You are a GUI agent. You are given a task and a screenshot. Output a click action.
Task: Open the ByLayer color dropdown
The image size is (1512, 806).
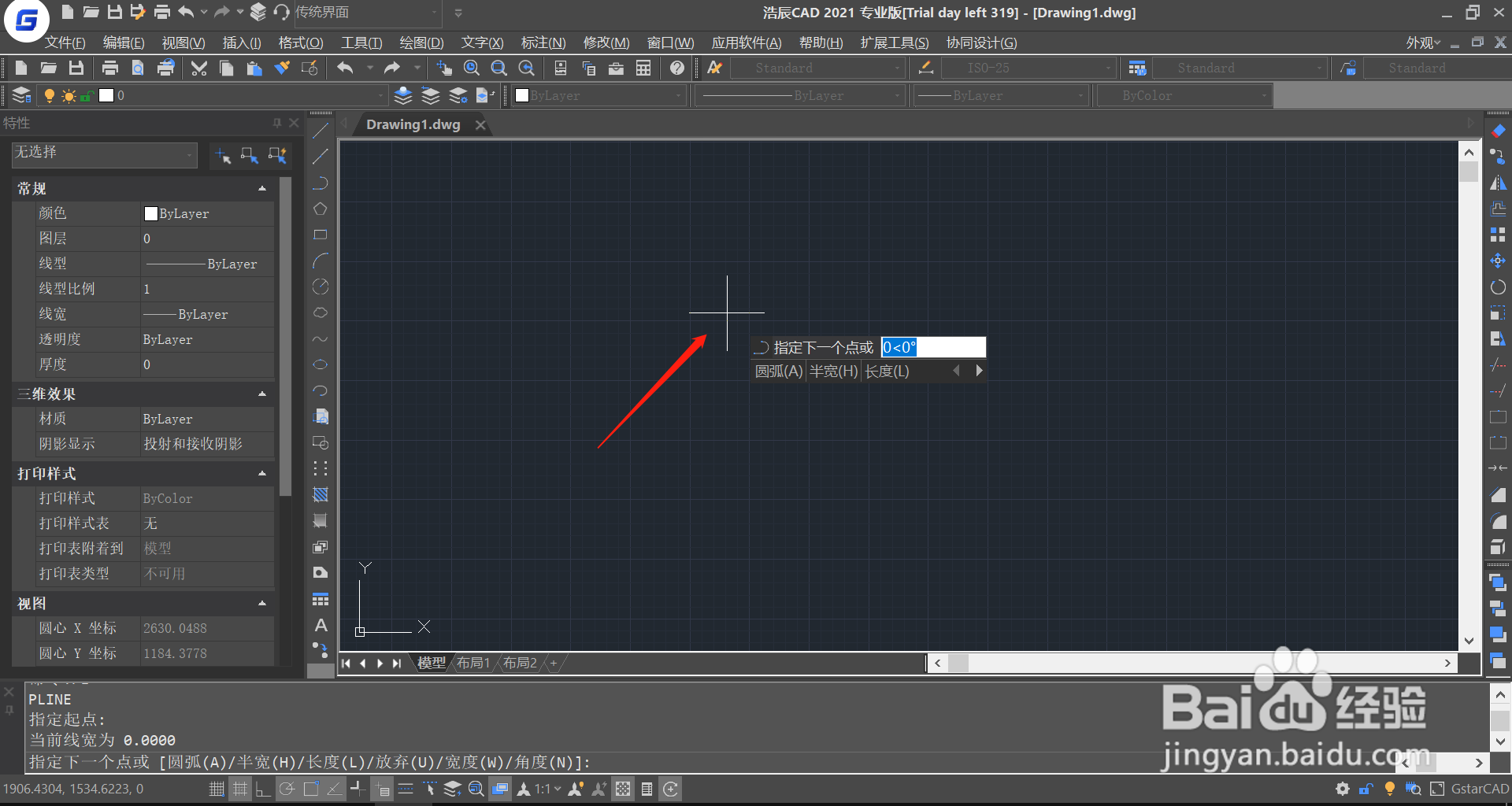click(x=598, y=96)
